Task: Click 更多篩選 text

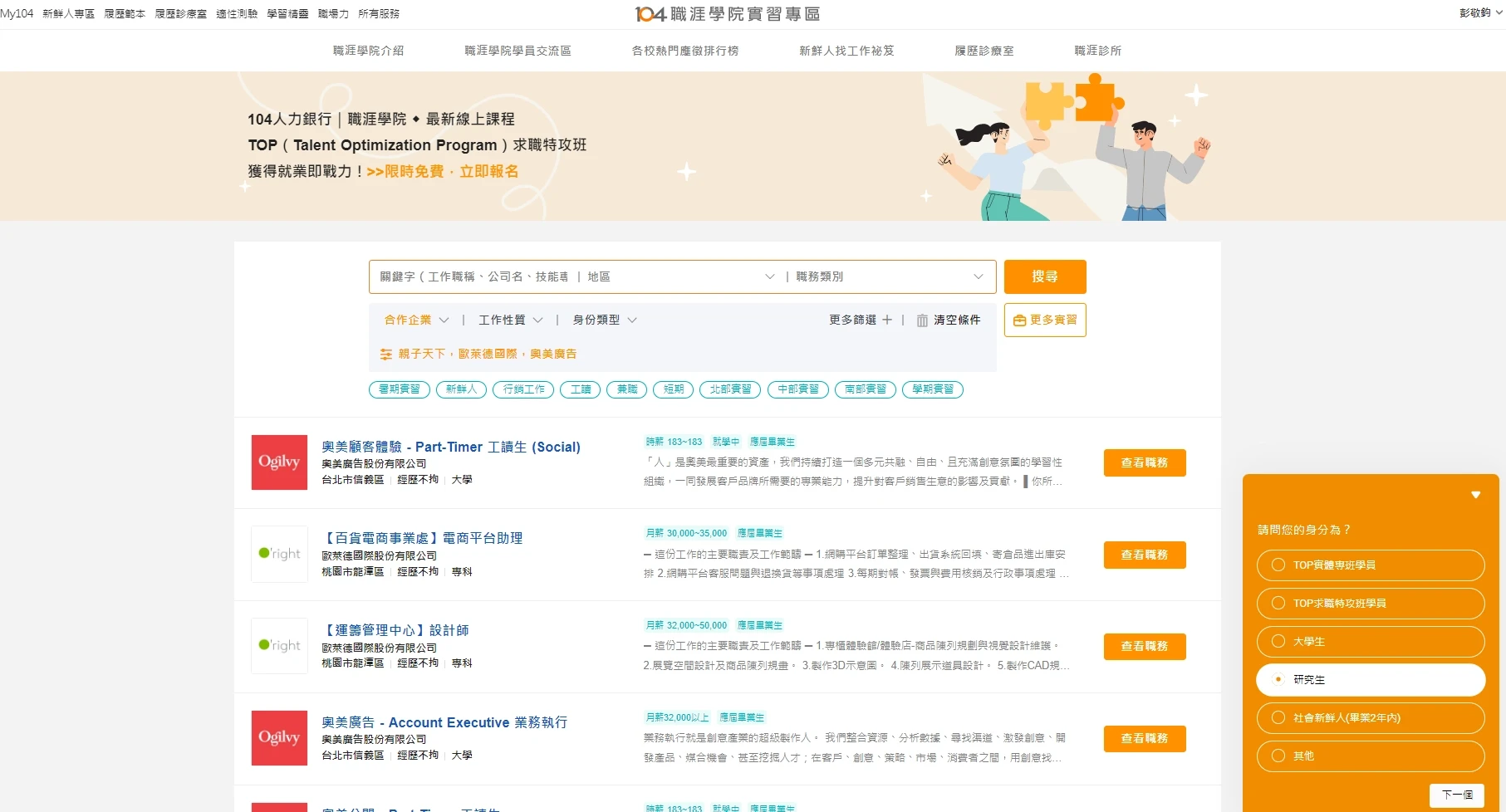Action: coord(852,320)
